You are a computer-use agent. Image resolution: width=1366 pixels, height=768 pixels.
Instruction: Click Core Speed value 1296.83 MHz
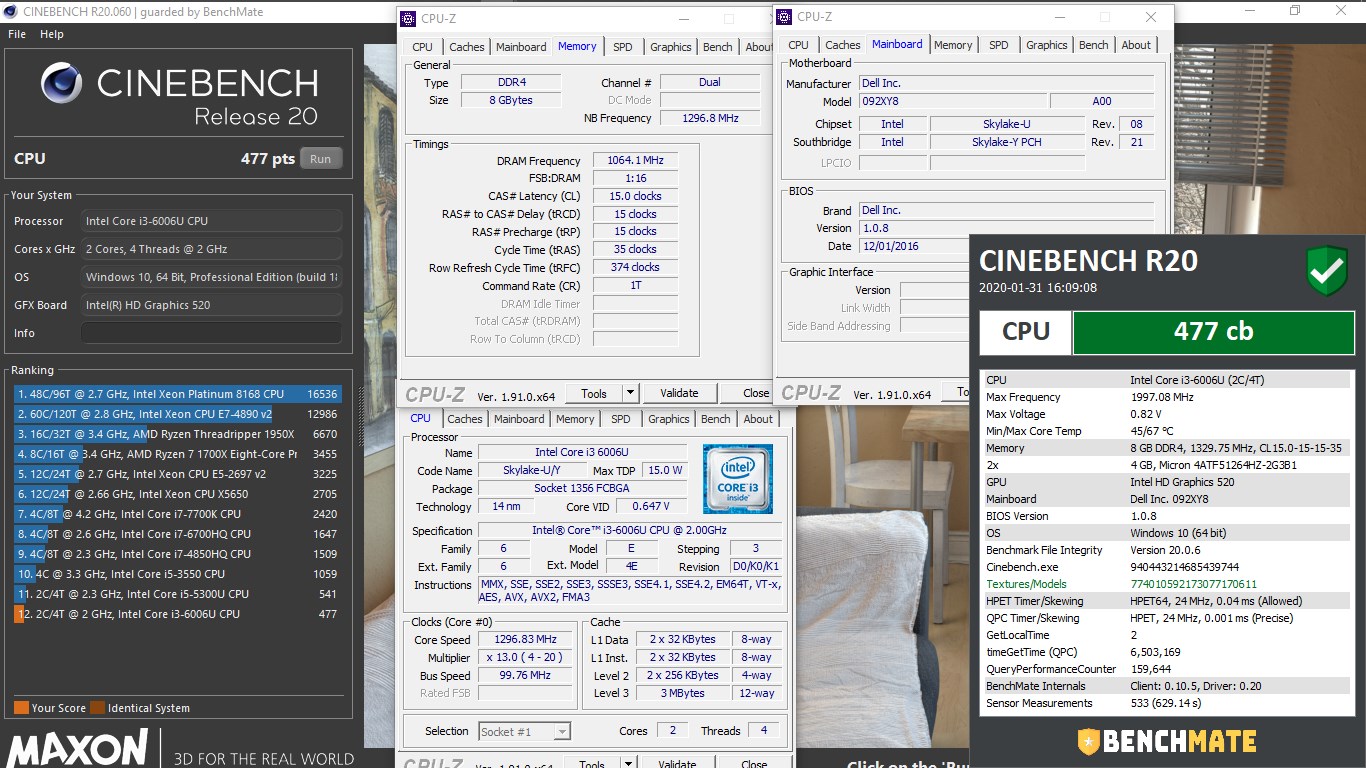click(527, 640)
